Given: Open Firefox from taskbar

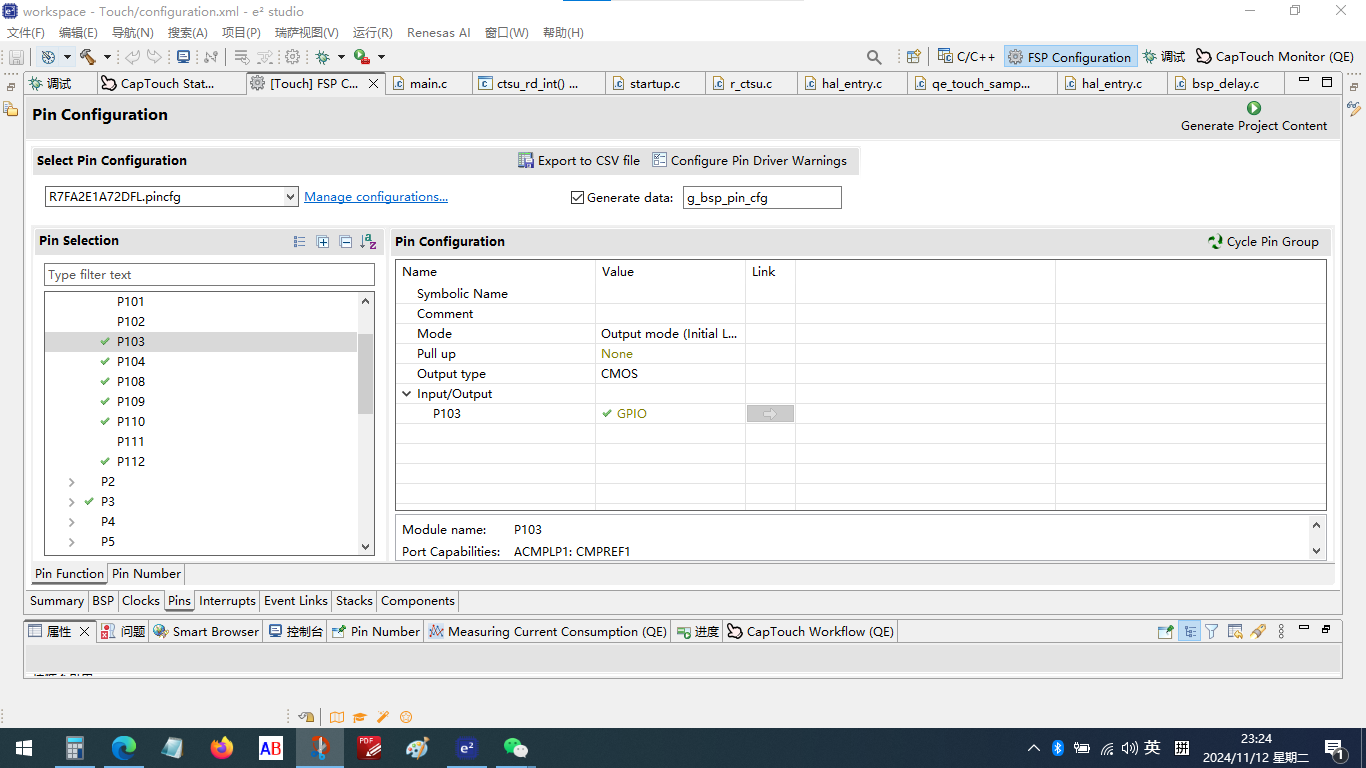Looking at the screenshot, I should tap(222, 748).
